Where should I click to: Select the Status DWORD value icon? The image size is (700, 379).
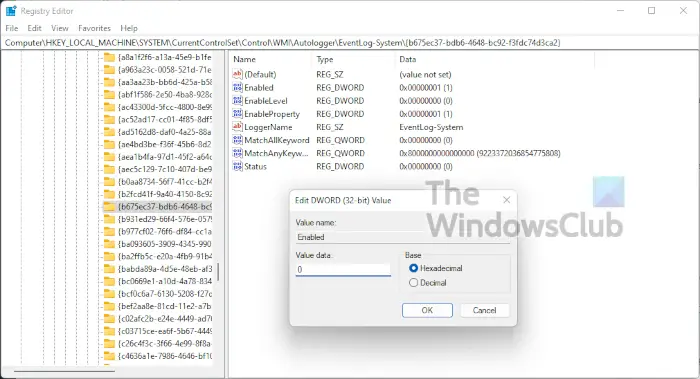point(238,167)
